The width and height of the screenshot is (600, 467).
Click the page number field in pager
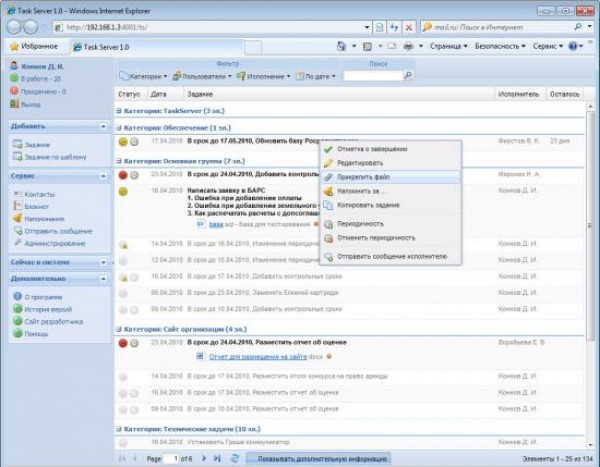click(171, 458)
